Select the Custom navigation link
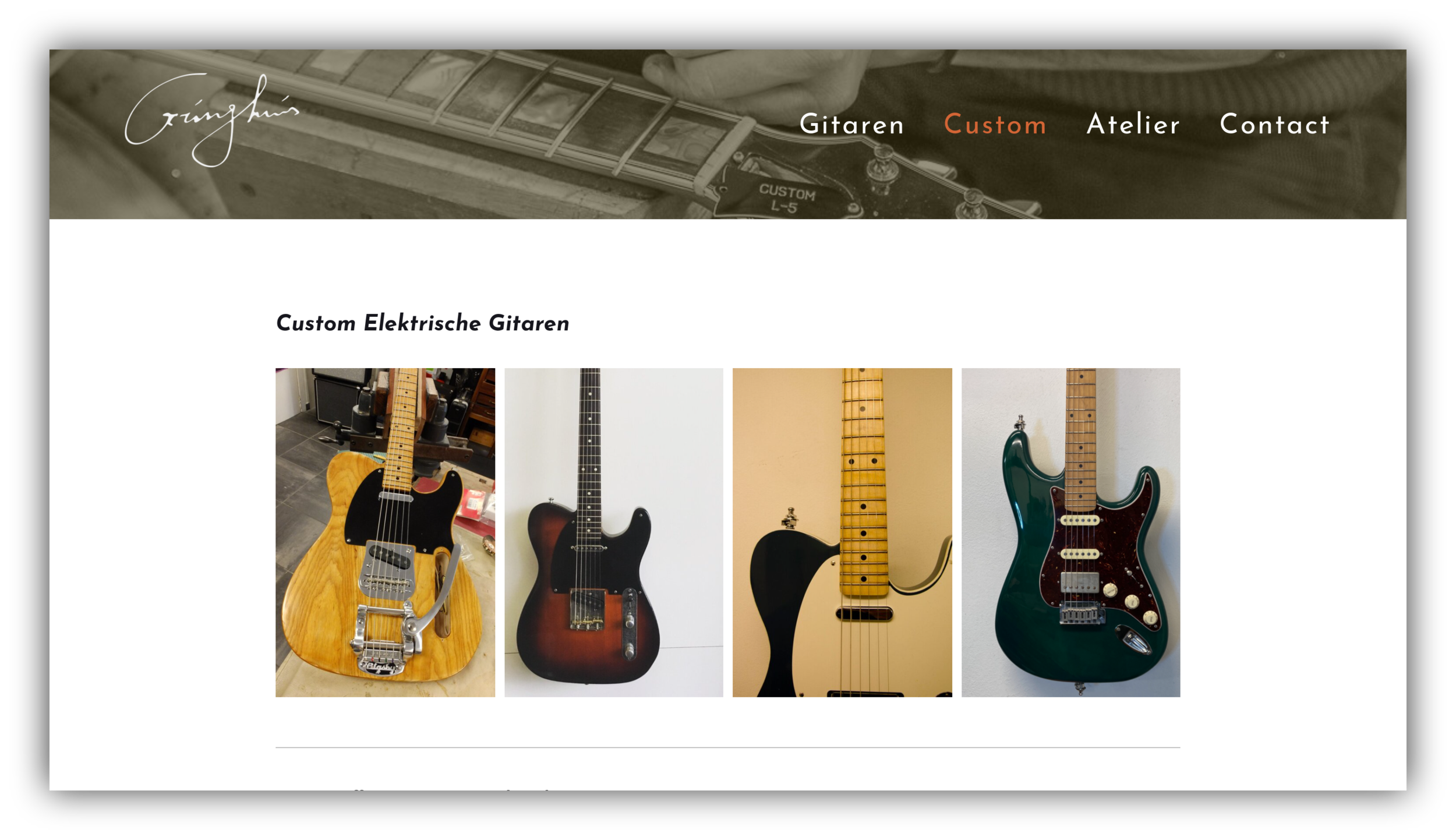 pyautogui.click(x=995, y=125)
